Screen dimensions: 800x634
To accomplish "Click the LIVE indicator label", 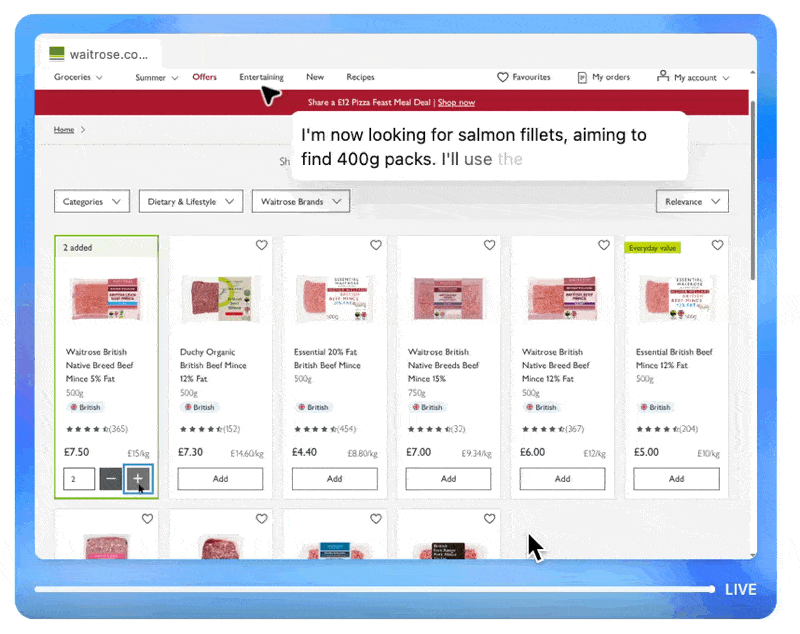I will click(741, 590).
